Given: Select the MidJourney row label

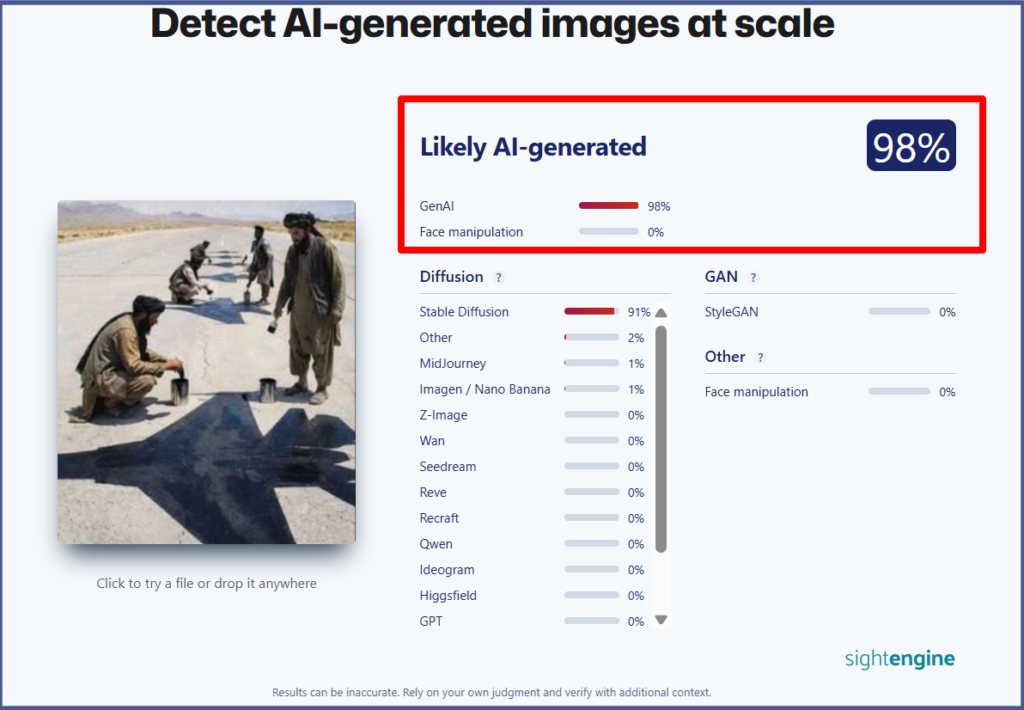Looking at the screenshot, I should coord(453,364).
